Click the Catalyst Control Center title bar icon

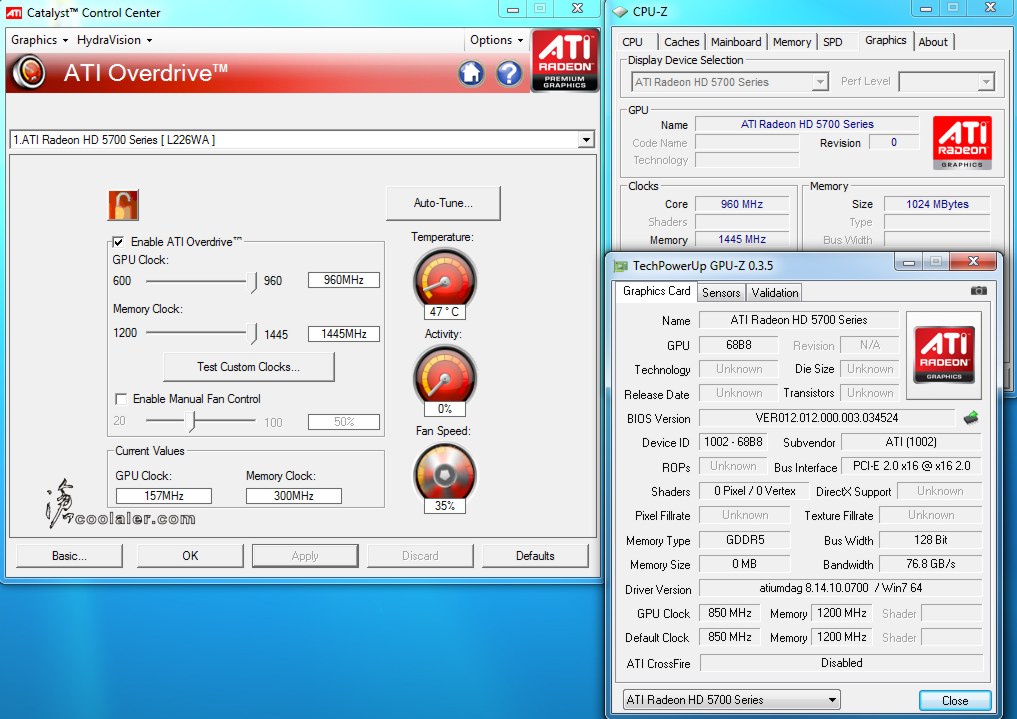coord(14,12)
